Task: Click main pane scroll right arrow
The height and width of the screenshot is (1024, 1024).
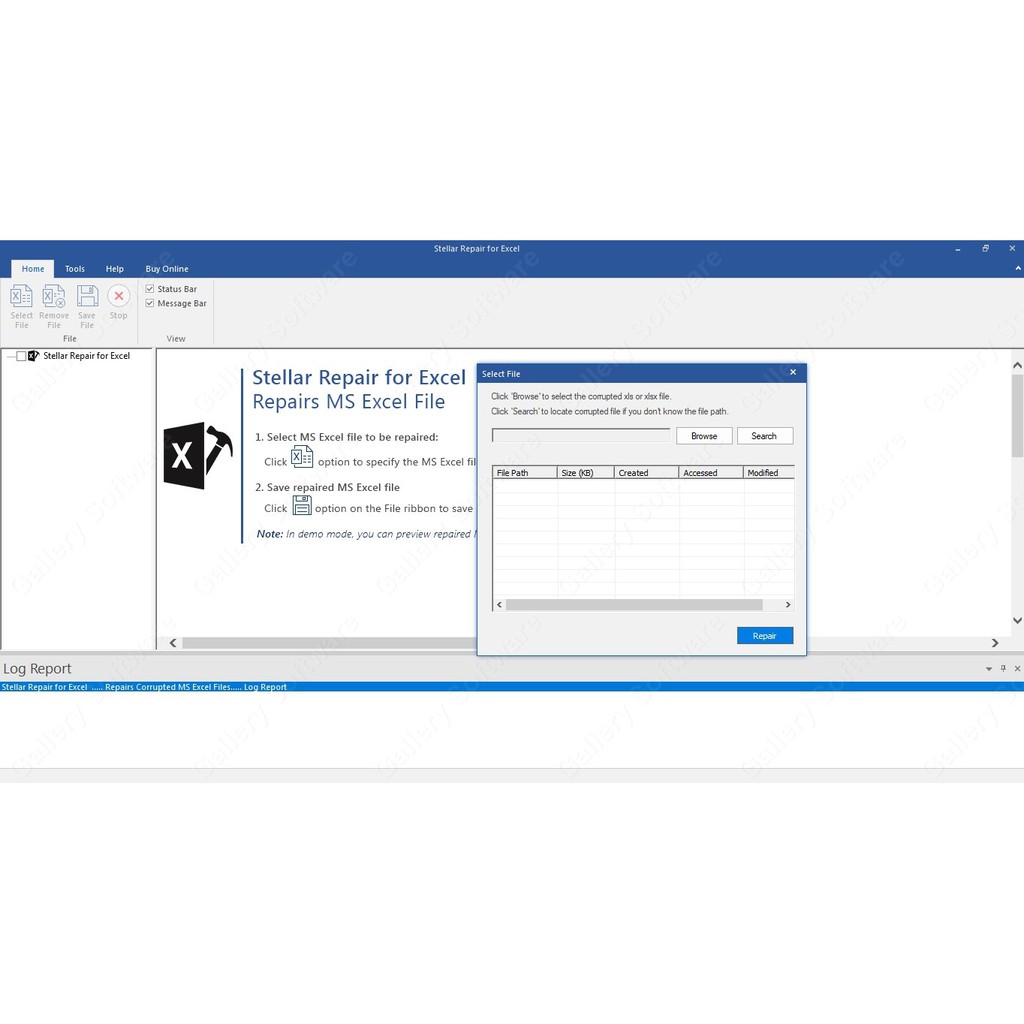Action: pos(995,643)
